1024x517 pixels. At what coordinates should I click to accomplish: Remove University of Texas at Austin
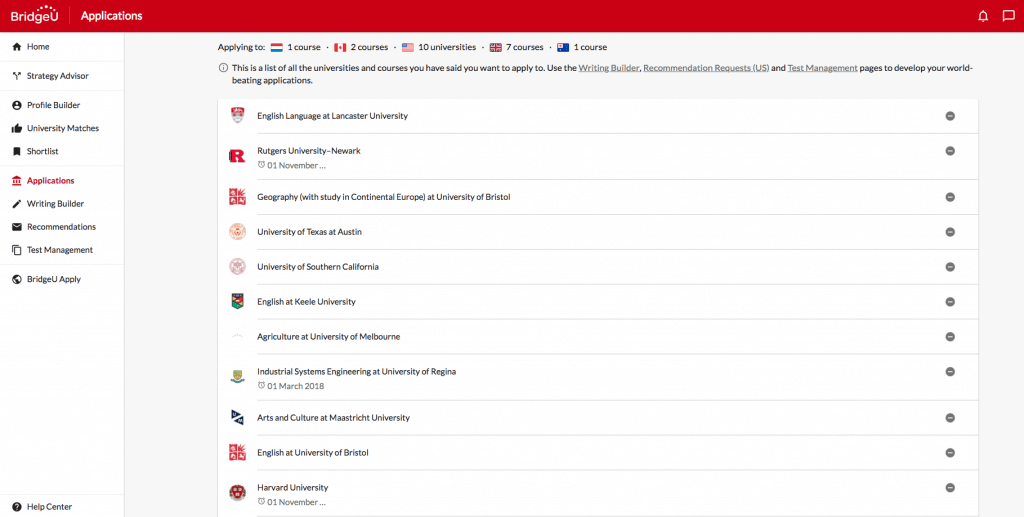pos(950,232)
